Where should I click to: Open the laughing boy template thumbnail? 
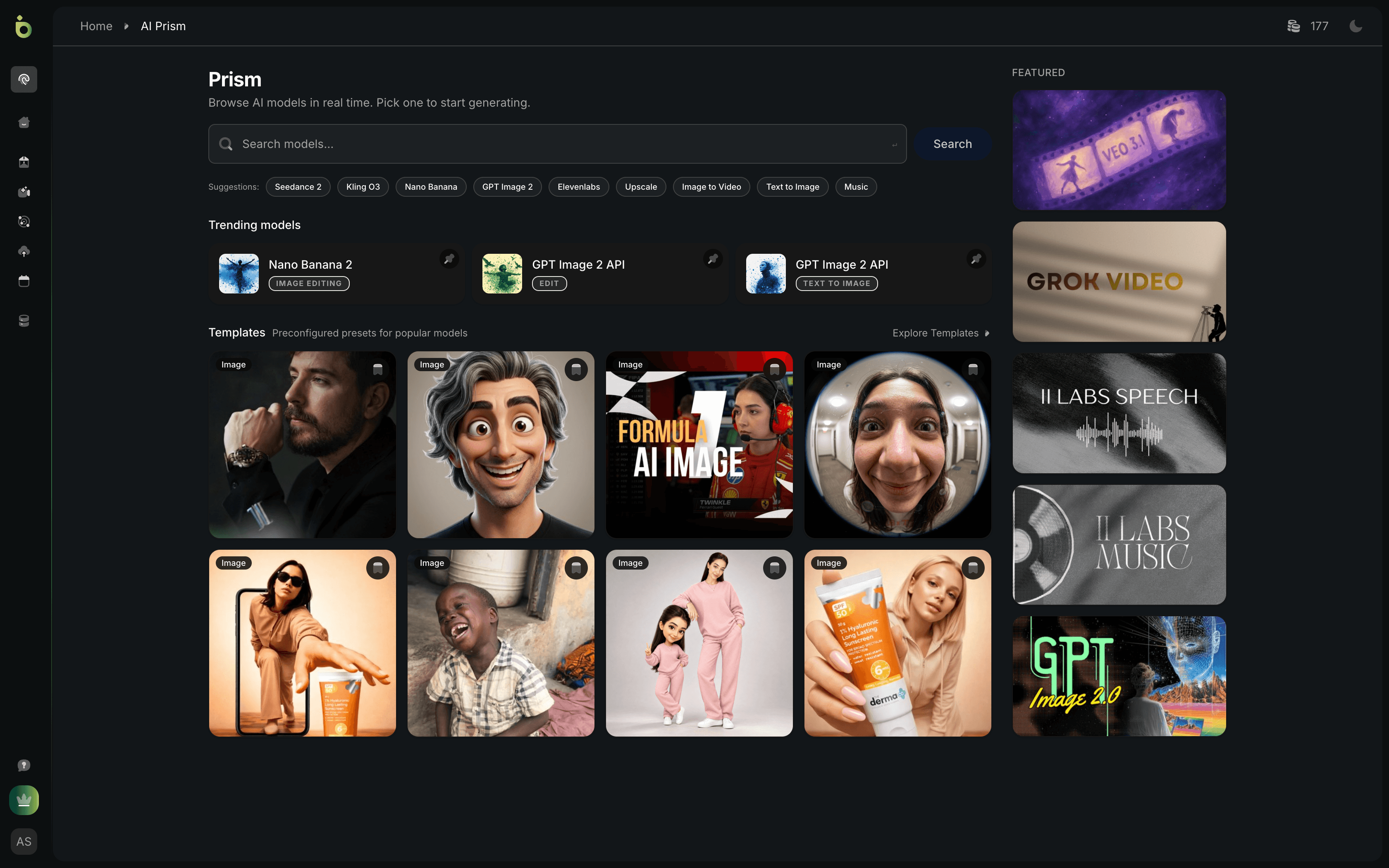501,643
